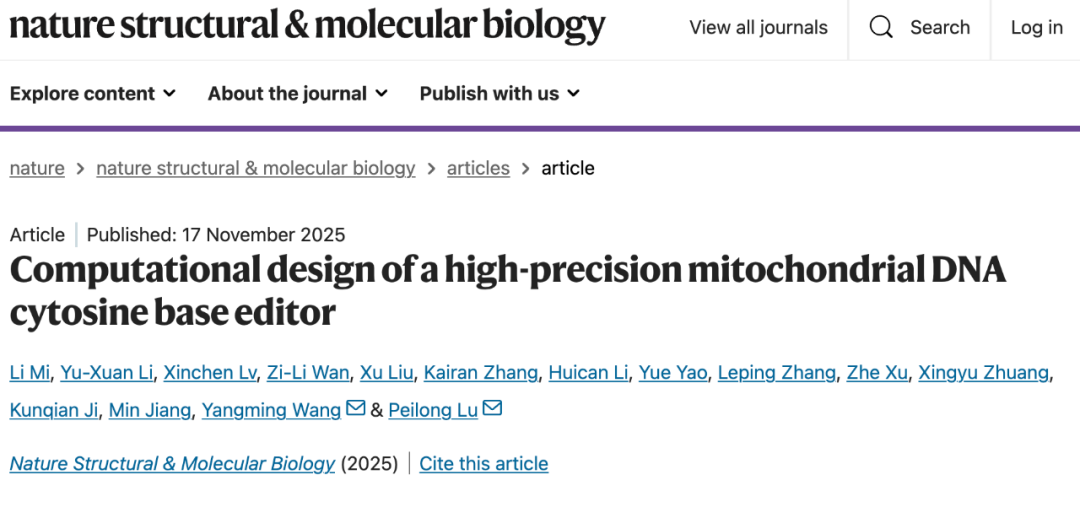
Task: Click envelope icon beside Peilong Lu
Action: coord(492,409)
